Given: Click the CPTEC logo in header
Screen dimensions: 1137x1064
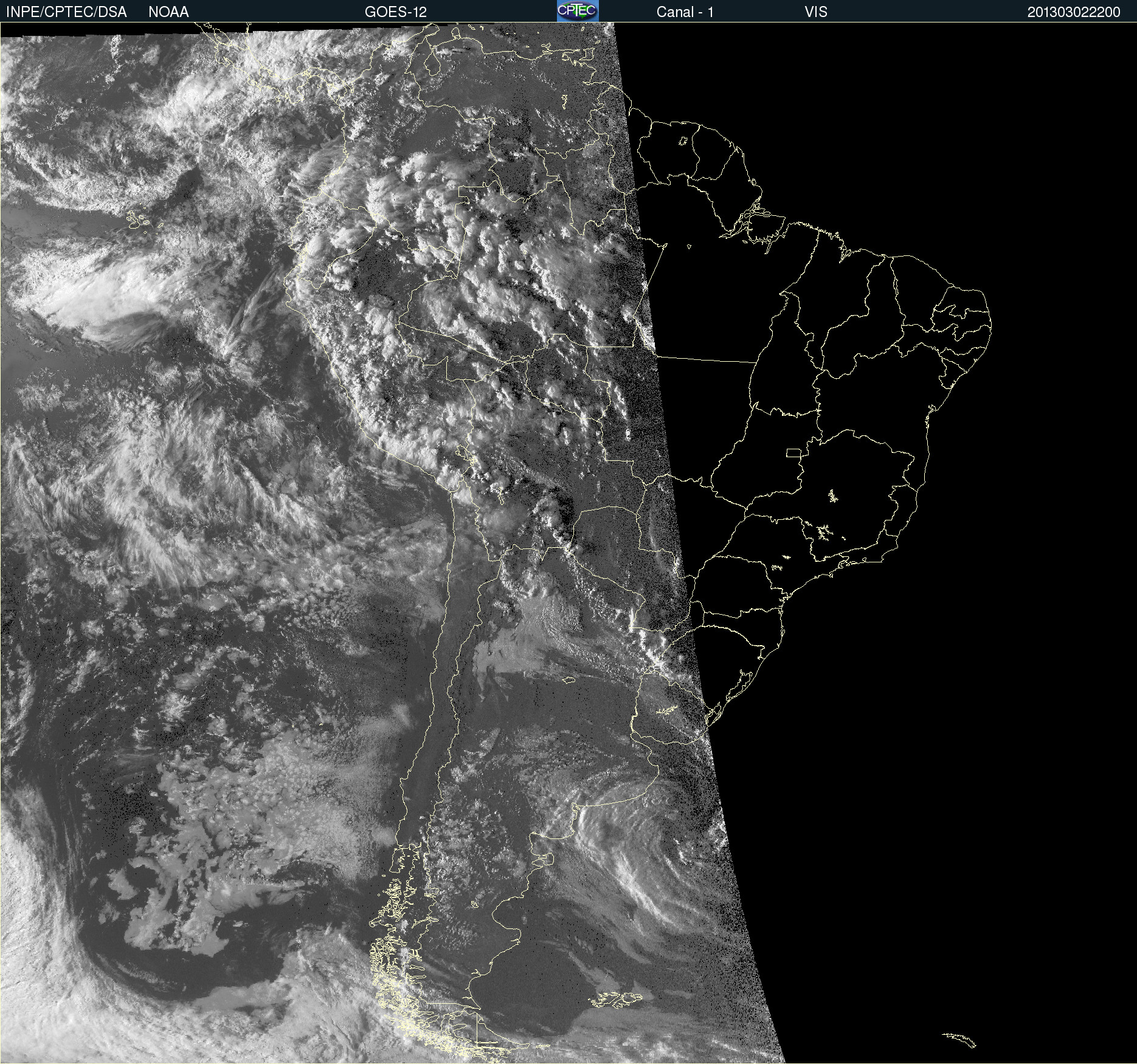Looking at the screenshot, I should pyautogui.click(x=578, y=11).
